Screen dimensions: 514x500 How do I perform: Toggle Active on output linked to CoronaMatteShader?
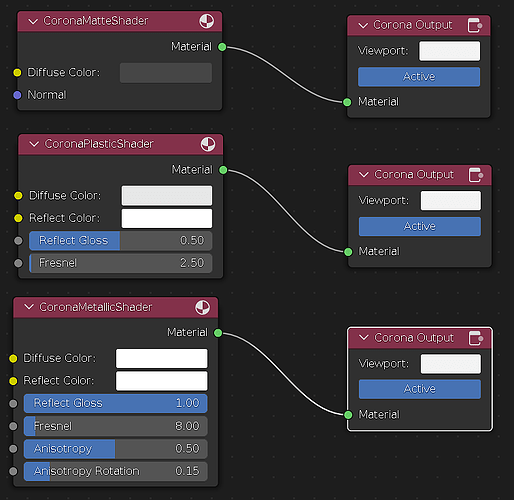(x=419, y=77)
